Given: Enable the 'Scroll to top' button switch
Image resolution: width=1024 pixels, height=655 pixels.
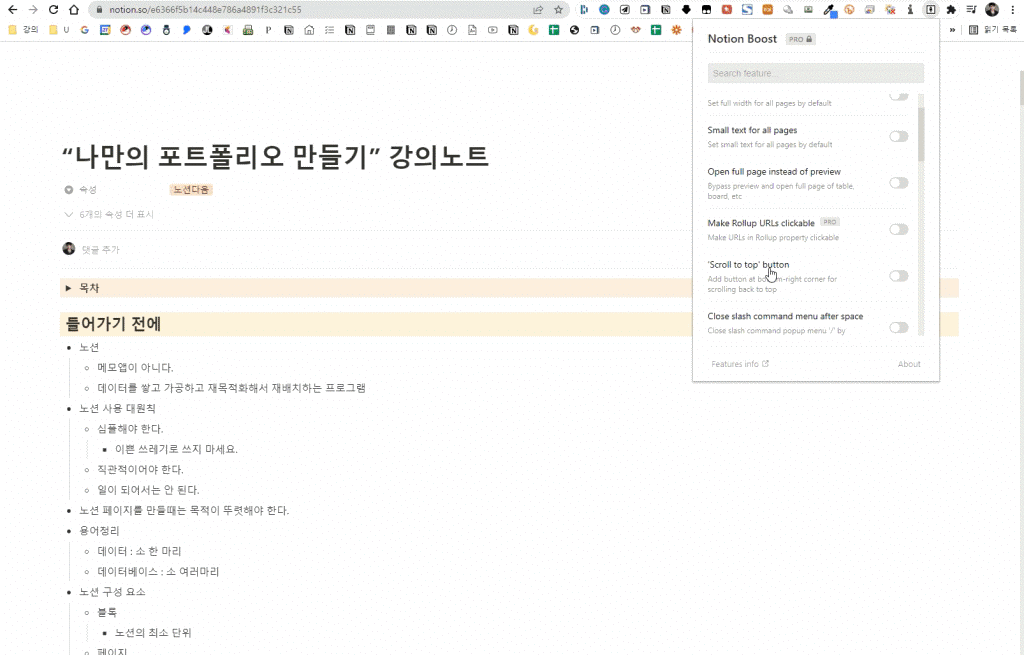Looking at the screenshot, I should point(899,276).
